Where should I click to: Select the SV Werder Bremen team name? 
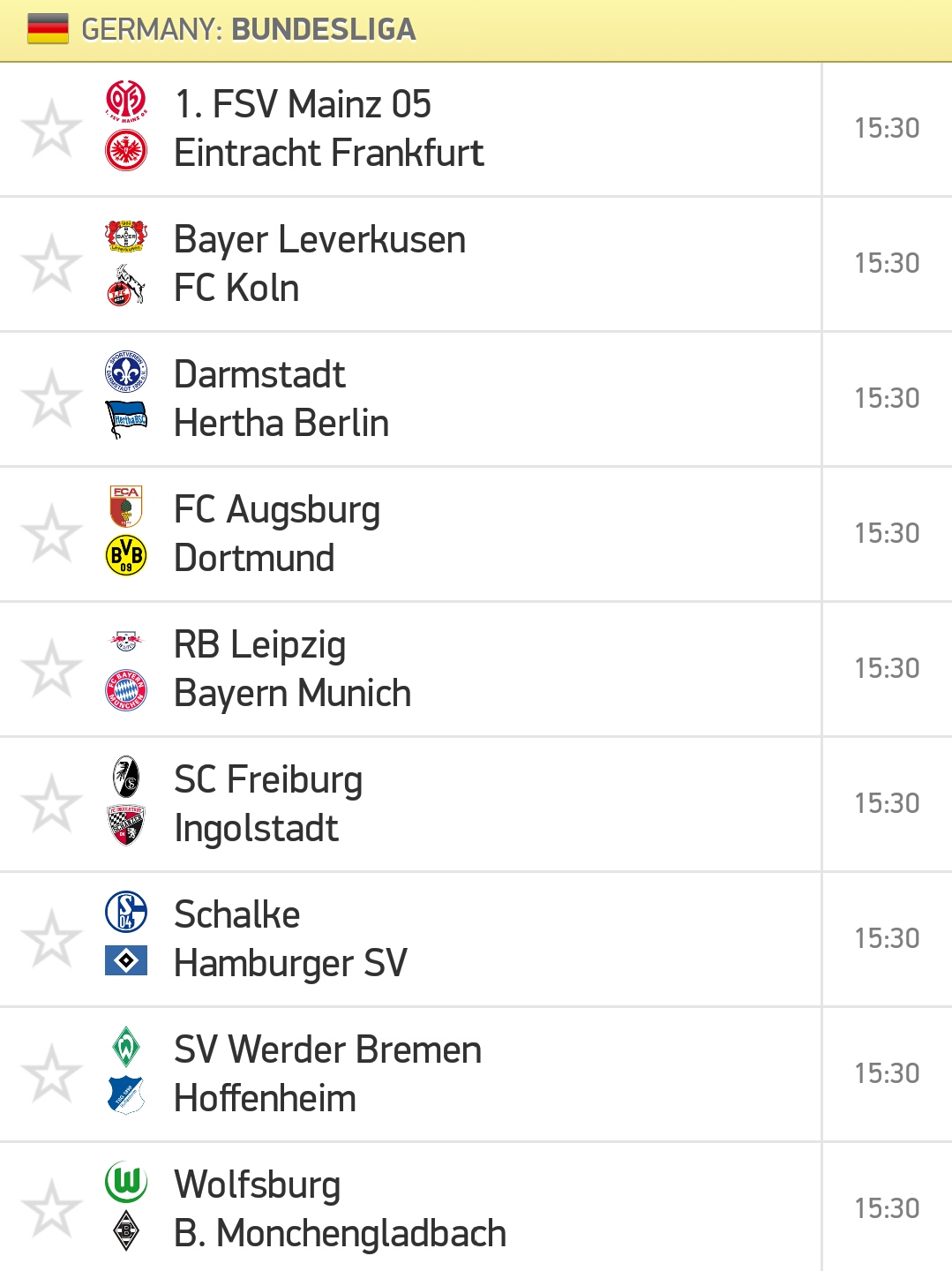[327, 1049]
